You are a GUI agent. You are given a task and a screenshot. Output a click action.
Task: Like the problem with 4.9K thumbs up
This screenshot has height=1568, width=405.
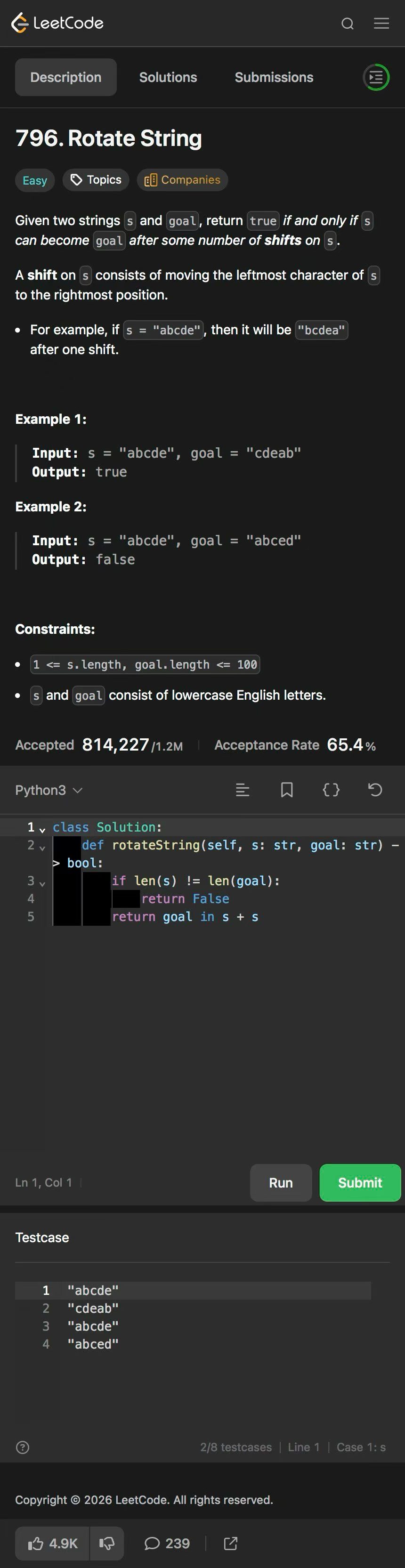52,1543
